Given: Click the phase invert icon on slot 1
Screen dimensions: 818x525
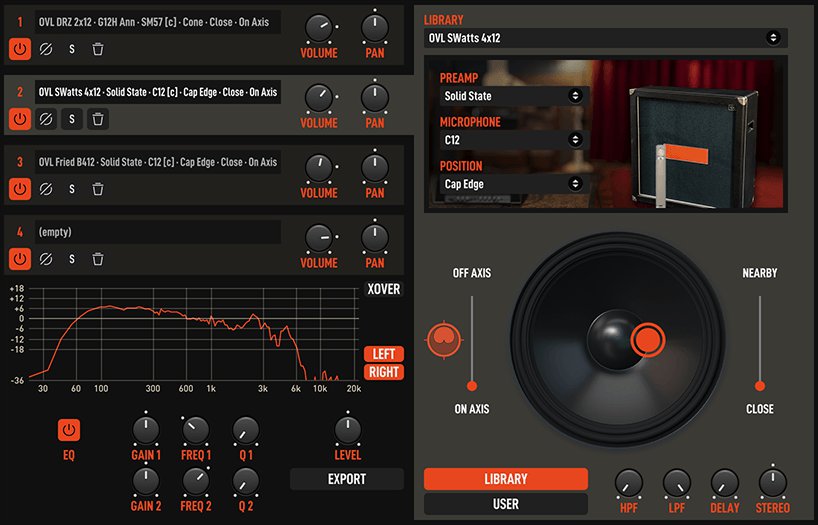Looking at the screenshot, I should coord(45,48).
